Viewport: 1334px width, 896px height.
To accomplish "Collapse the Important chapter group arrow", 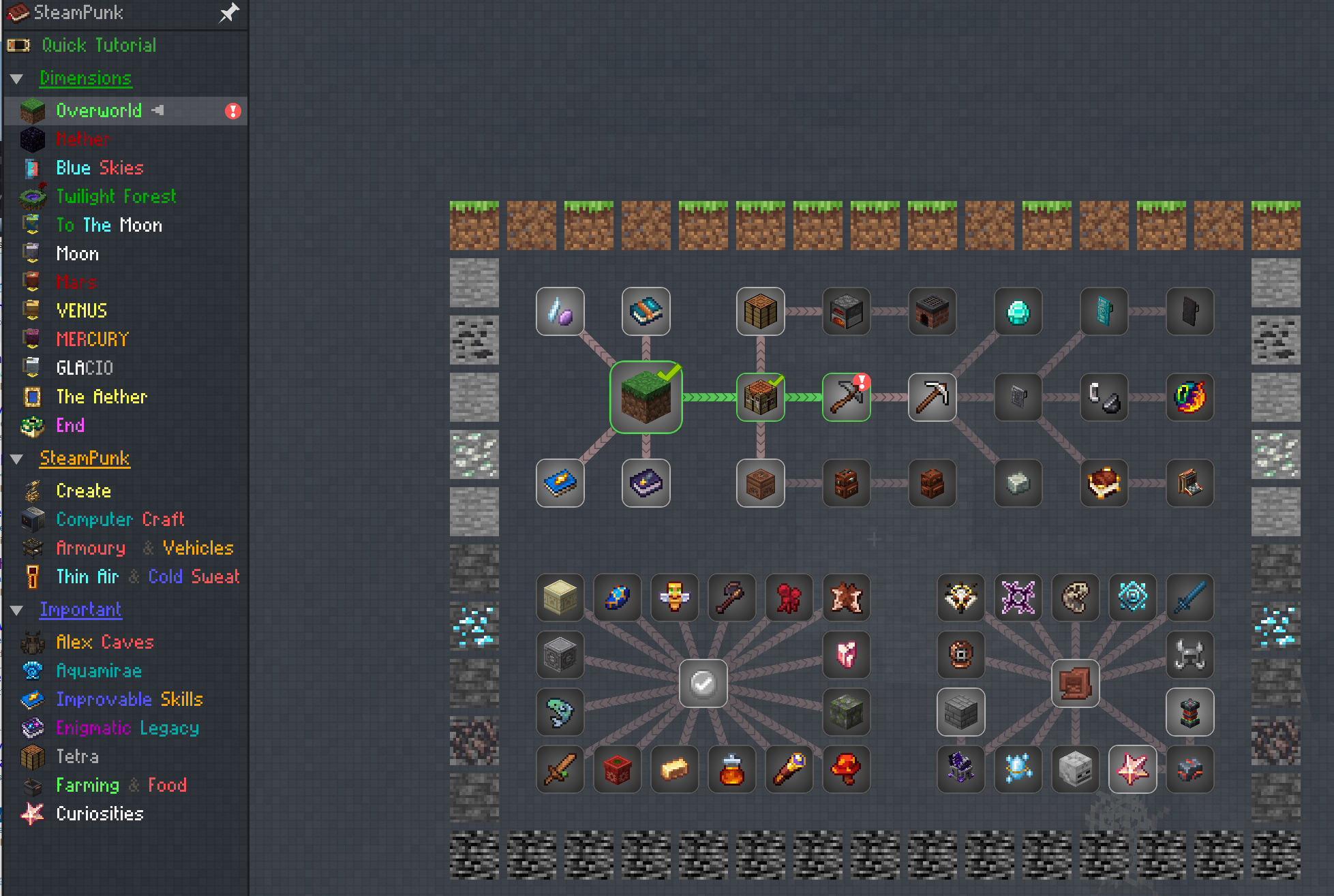I will pyautogui.click(x=17, y=611).
